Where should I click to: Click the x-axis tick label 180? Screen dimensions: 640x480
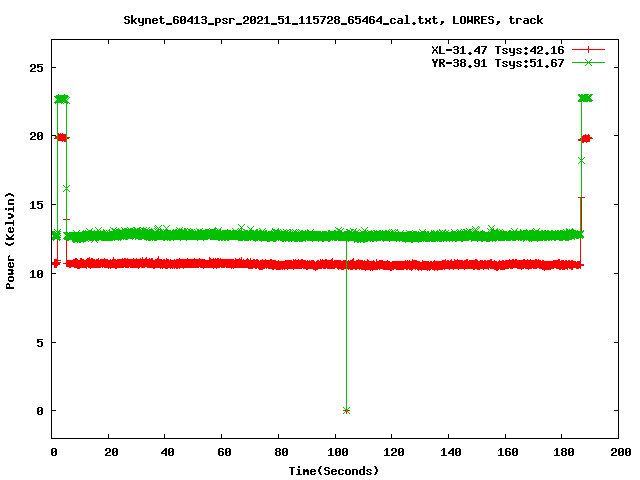click(564, 452)
